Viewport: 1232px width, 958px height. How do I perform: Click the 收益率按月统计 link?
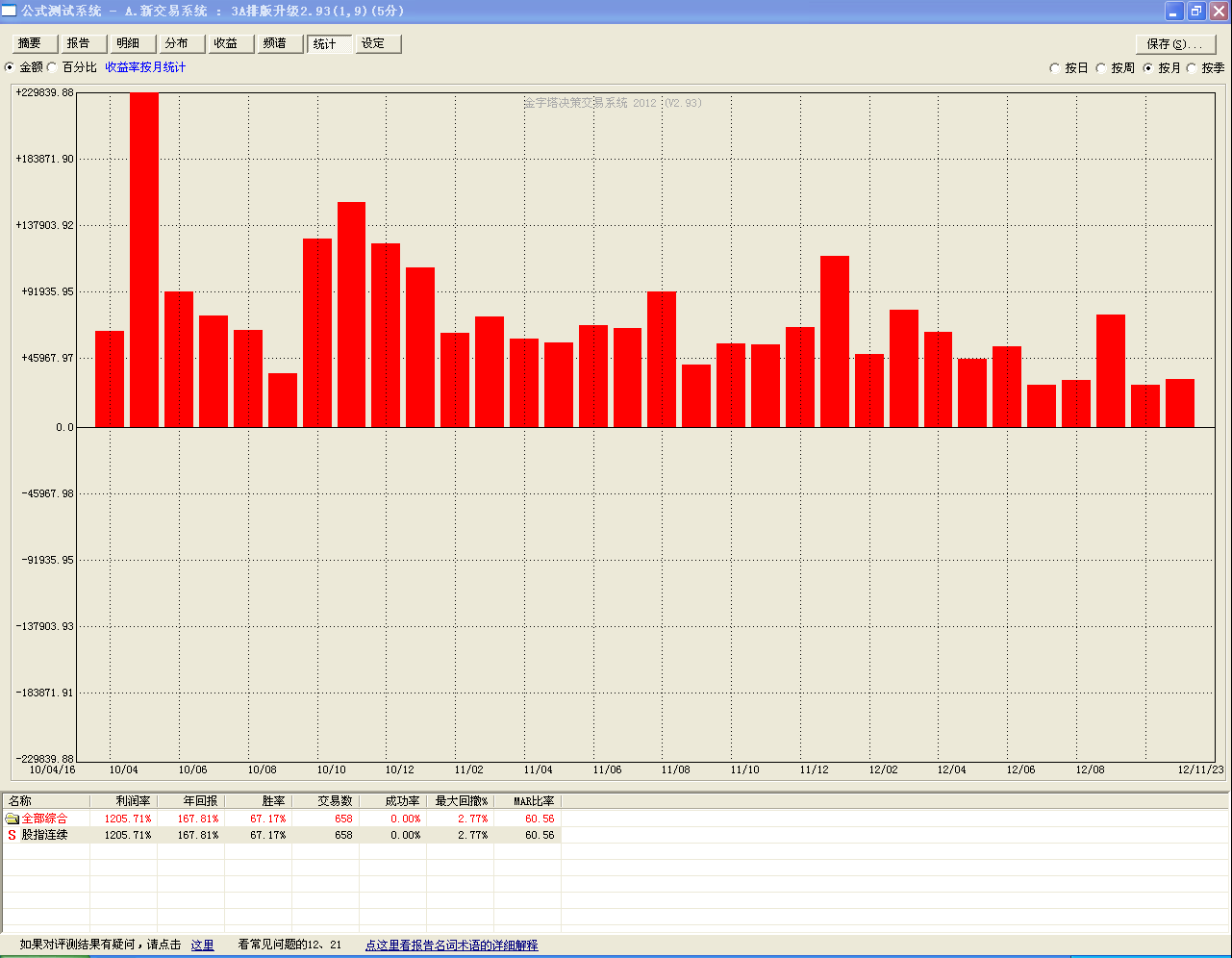[145, 67]
